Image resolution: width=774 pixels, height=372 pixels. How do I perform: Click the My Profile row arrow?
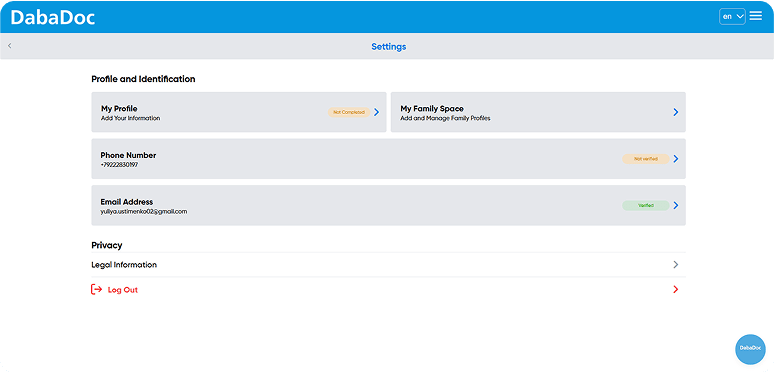377,112
